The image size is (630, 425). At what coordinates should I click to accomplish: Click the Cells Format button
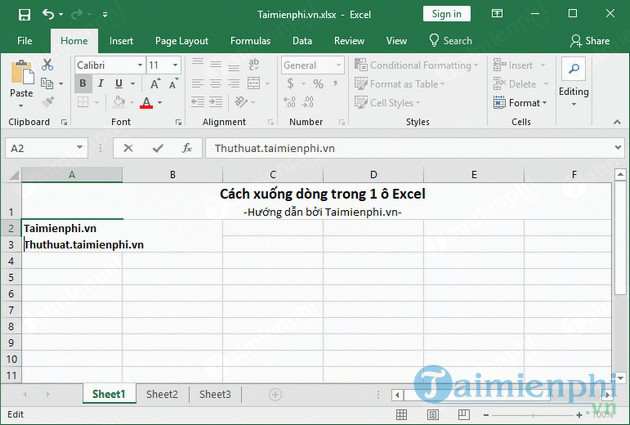[x=520, y=103]
